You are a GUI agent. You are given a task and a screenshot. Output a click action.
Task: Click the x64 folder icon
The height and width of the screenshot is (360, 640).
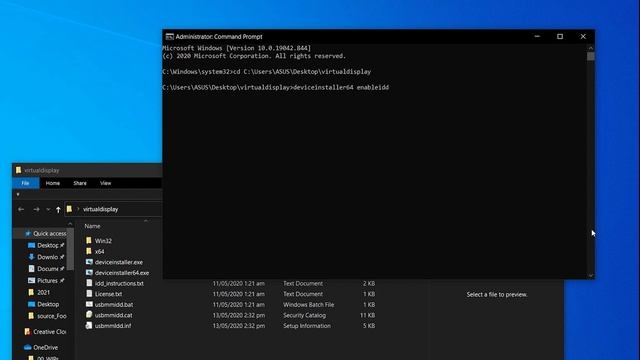(89, 251)
